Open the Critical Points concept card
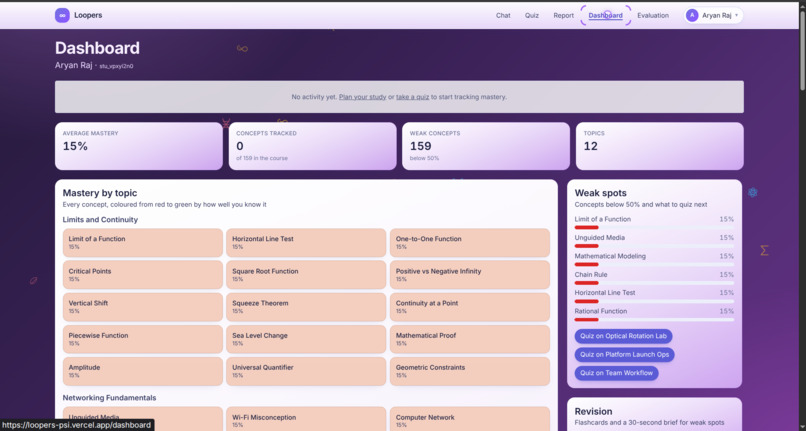Screen dimensions: 806x431 click(x=142, y=275)
